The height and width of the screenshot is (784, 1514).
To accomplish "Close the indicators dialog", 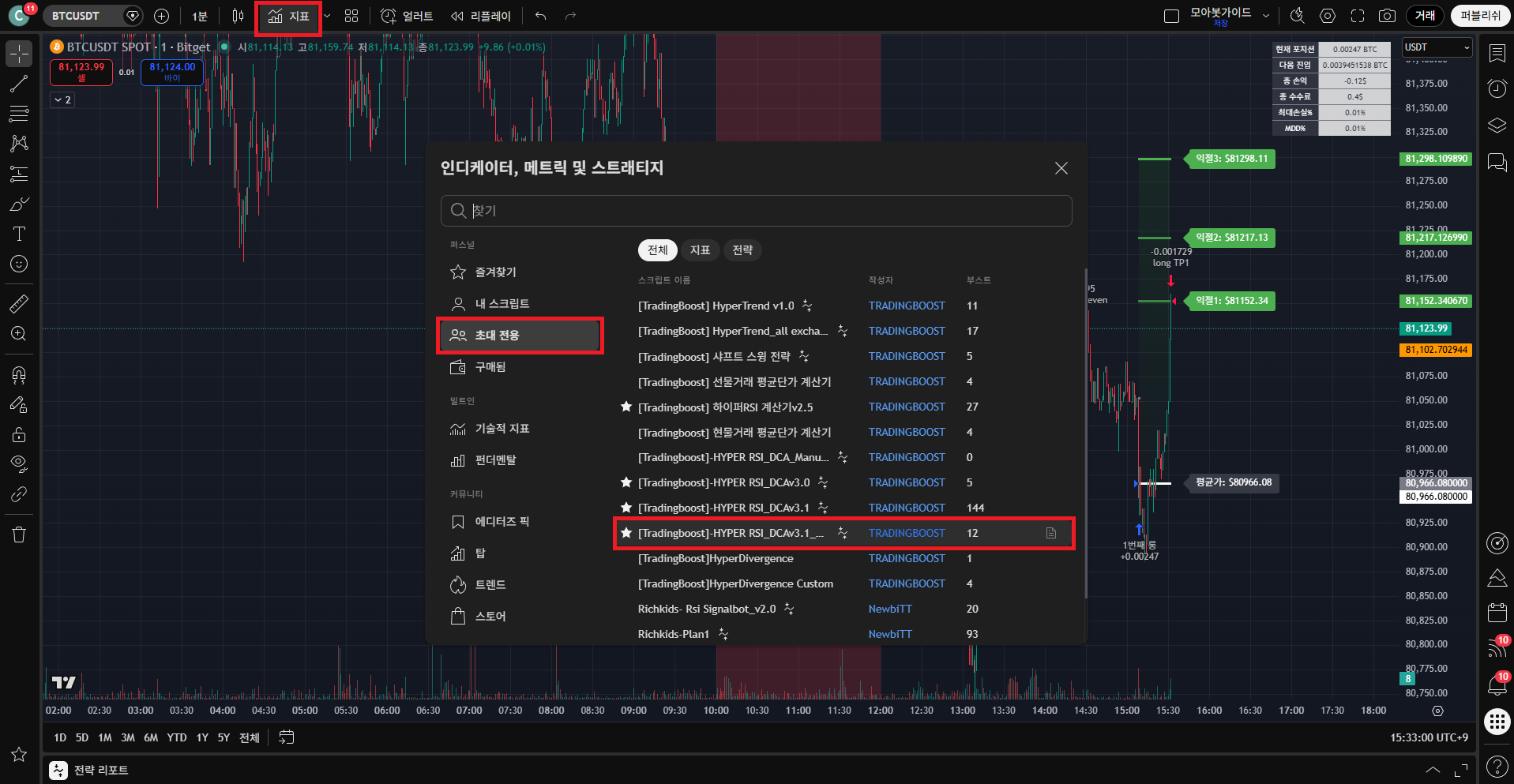I will coord(1061,168).
